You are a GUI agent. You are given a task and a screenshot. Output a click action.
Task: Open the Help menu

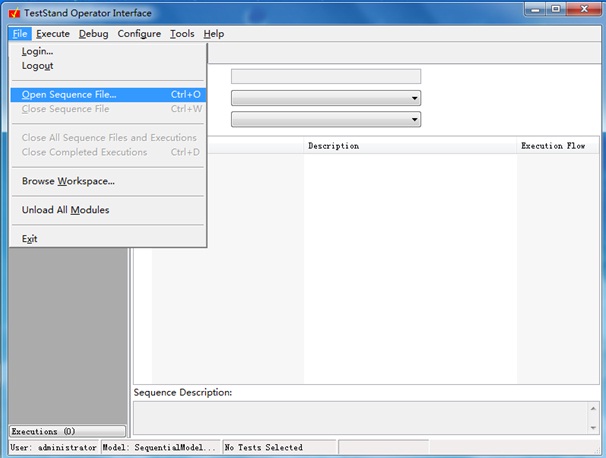(x=213, y=34)
